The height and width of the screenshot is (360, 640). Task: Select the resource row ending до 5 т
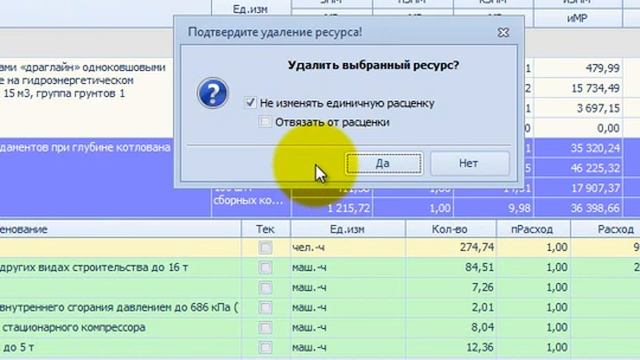19,347
